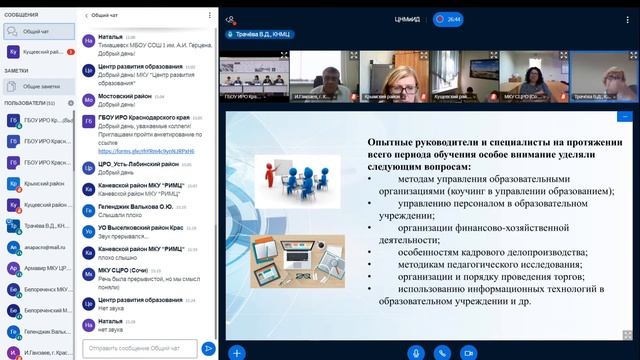Select first ГБОУ ИРО user in list

click(x=39, y=120)
